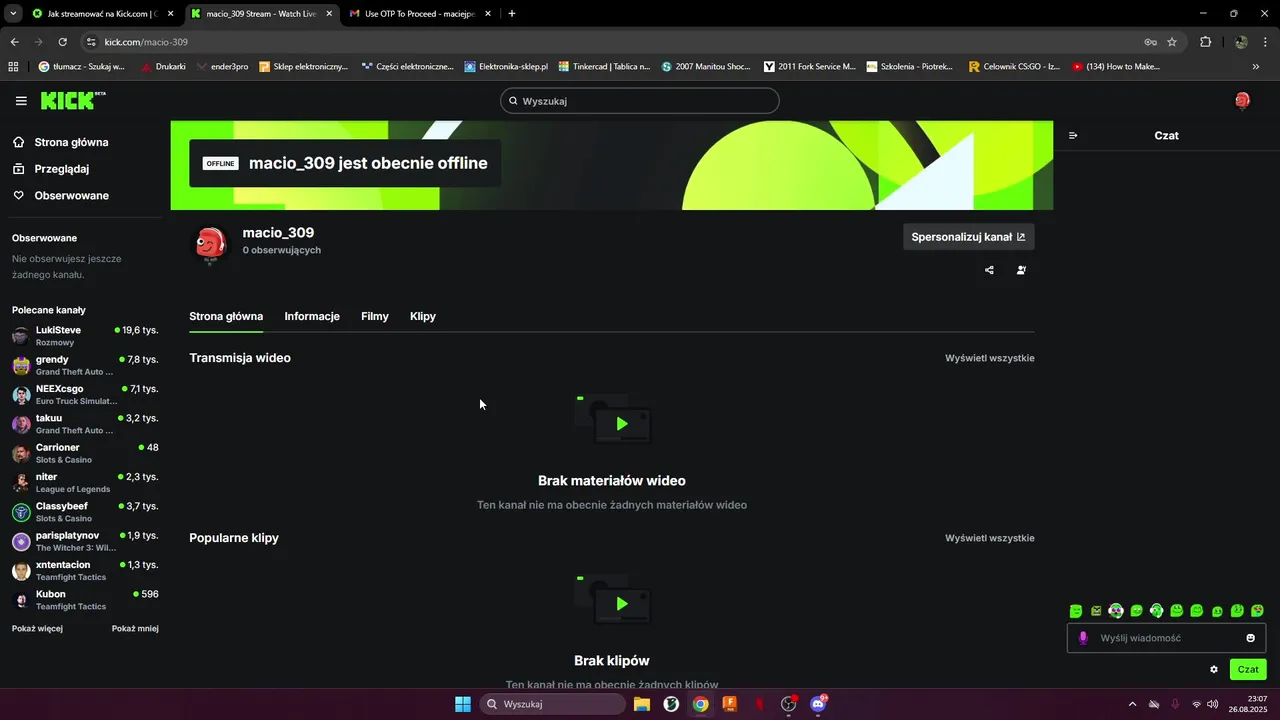Image resolution: width=1280 pixels, height=720 pixels.
Task: Show more bookmarks with the chevron
Action: click(x=1256, y=67)
